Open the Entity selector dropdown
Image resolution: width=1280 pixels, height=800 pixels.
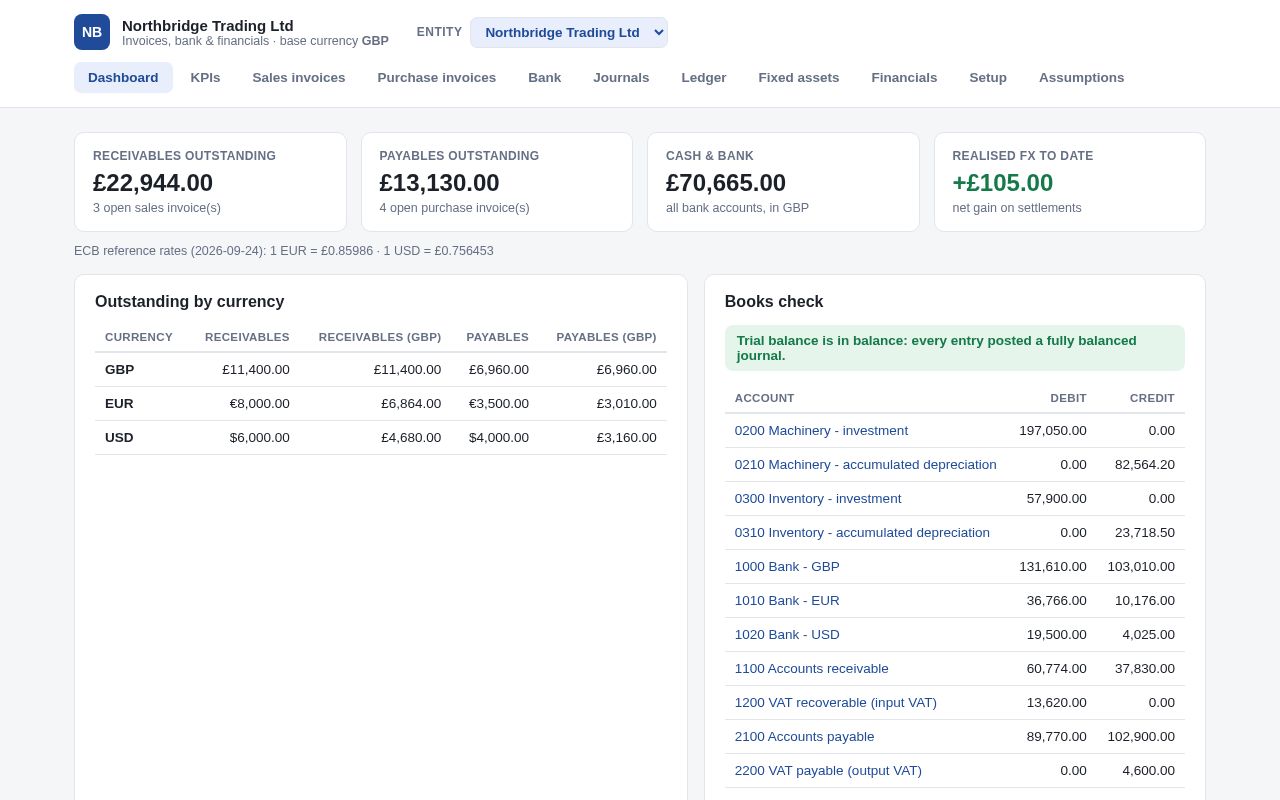point(569,32)
